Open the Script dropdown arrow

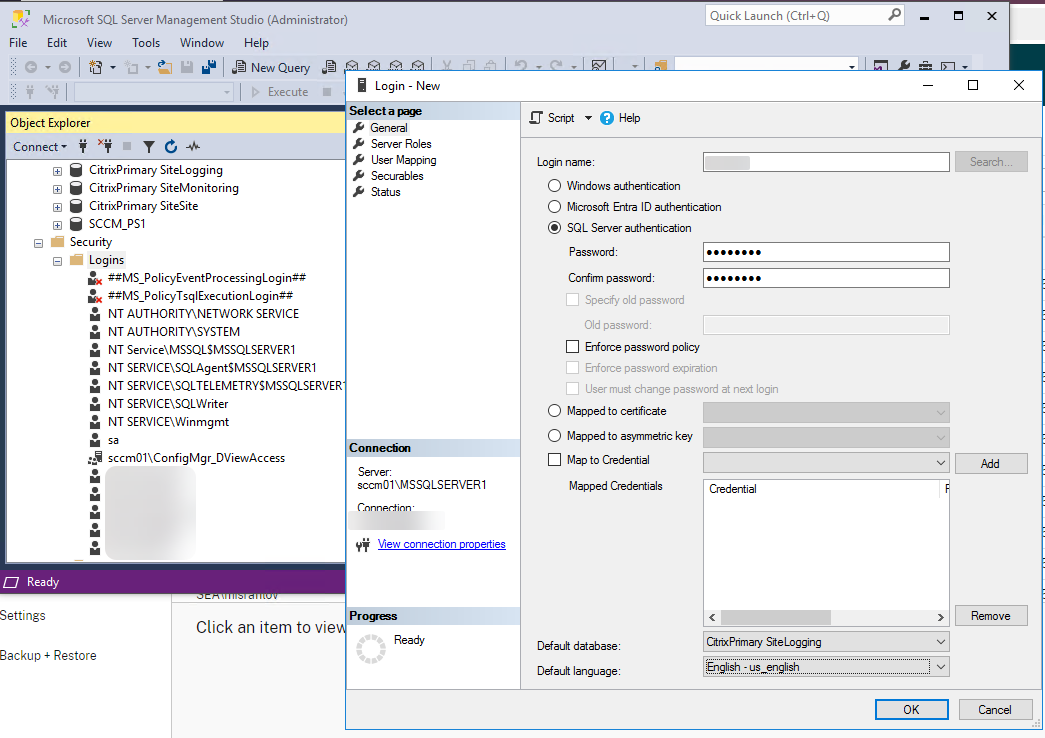588,118
